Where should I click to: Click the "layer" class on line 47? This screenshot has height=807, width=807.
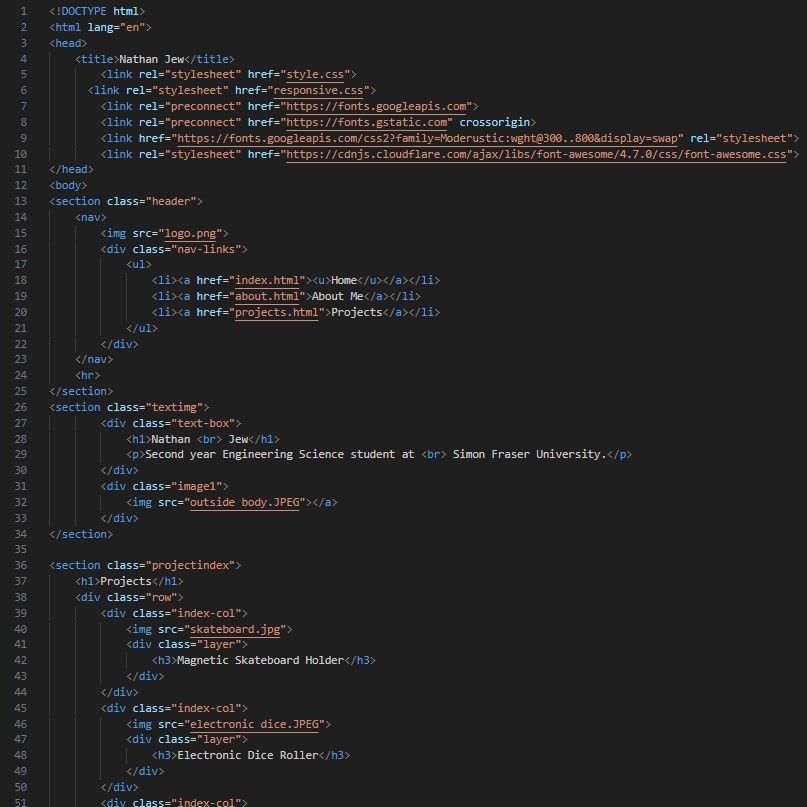click(x=219, y=739)
